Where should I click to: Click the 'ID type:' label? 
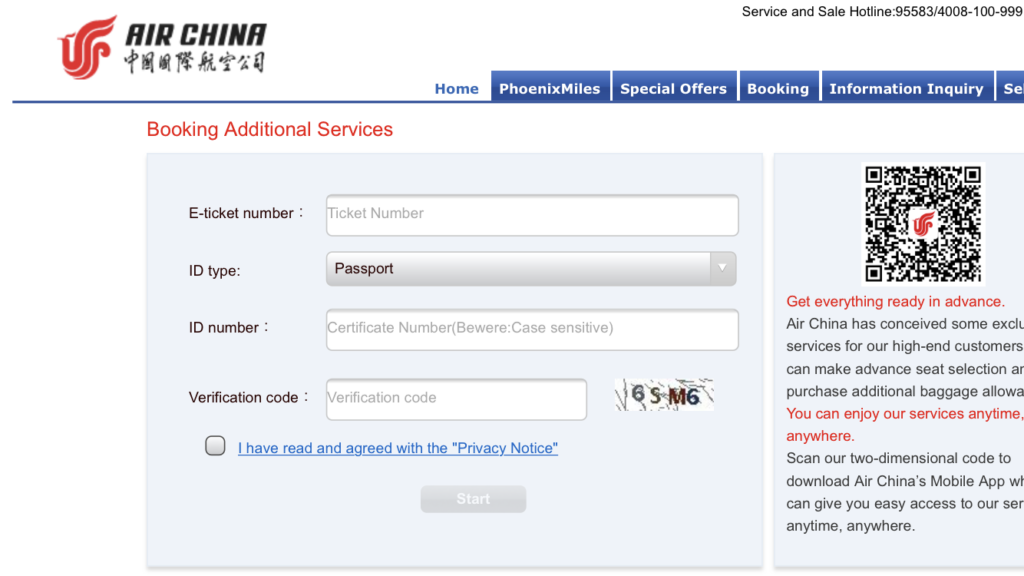point(215,270)
